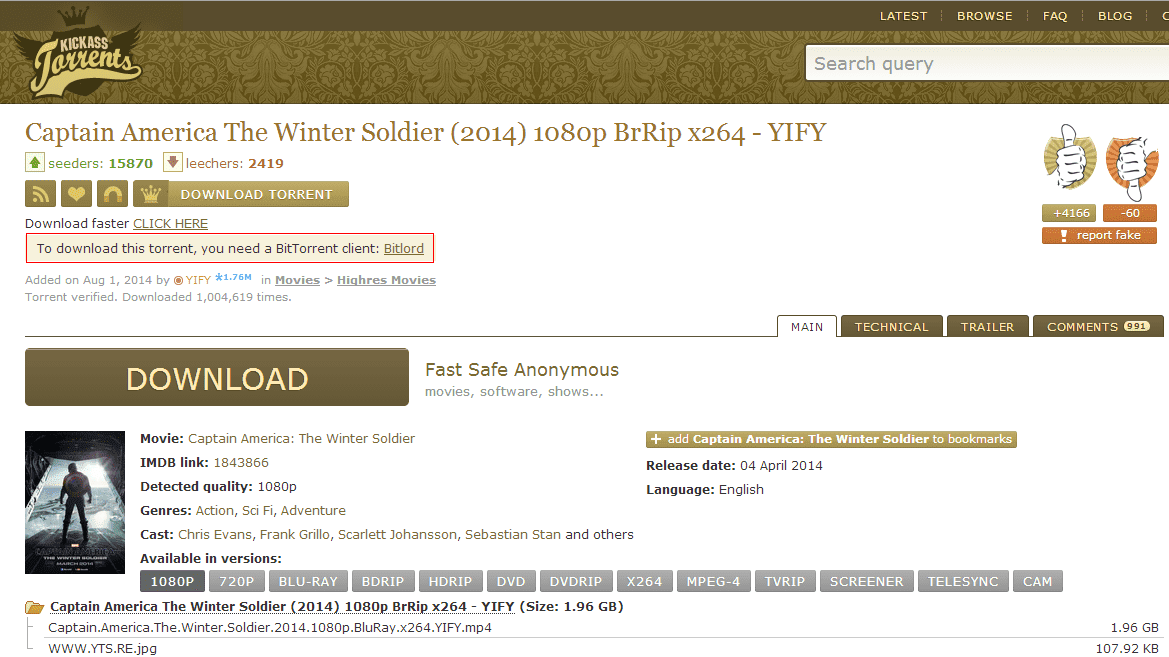Select Browse in top navigation
The width and height of the screenshot is (1169, 657).
point(984,16)
